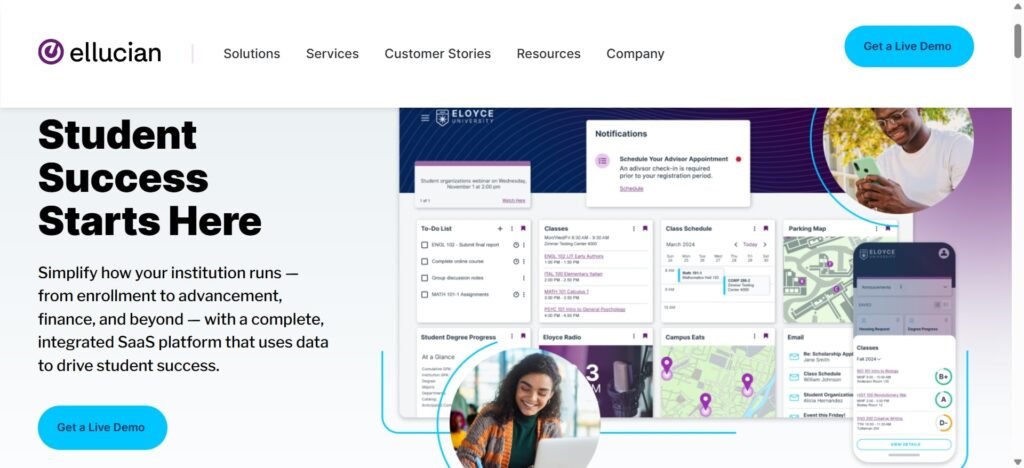Open MATH 101 Calculus 1 link
The image size is (1024, 468).
click(x=566, y=292)
